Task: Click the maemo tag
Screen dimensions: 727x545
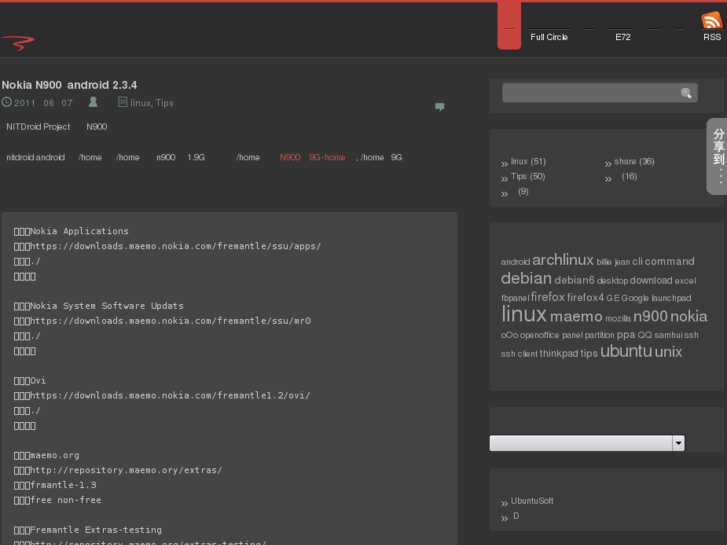Action: point(576,316)
